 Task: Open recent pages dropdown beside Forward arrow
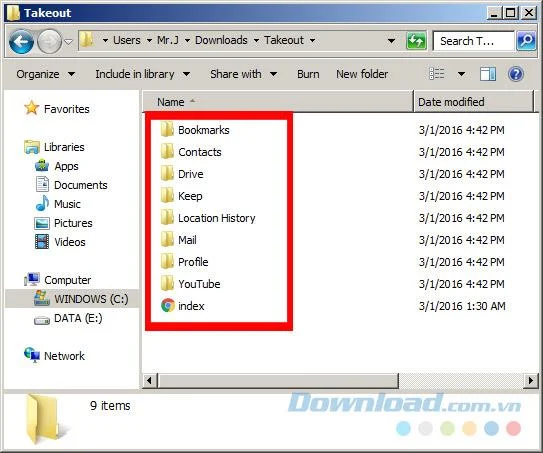coord(69,42)
